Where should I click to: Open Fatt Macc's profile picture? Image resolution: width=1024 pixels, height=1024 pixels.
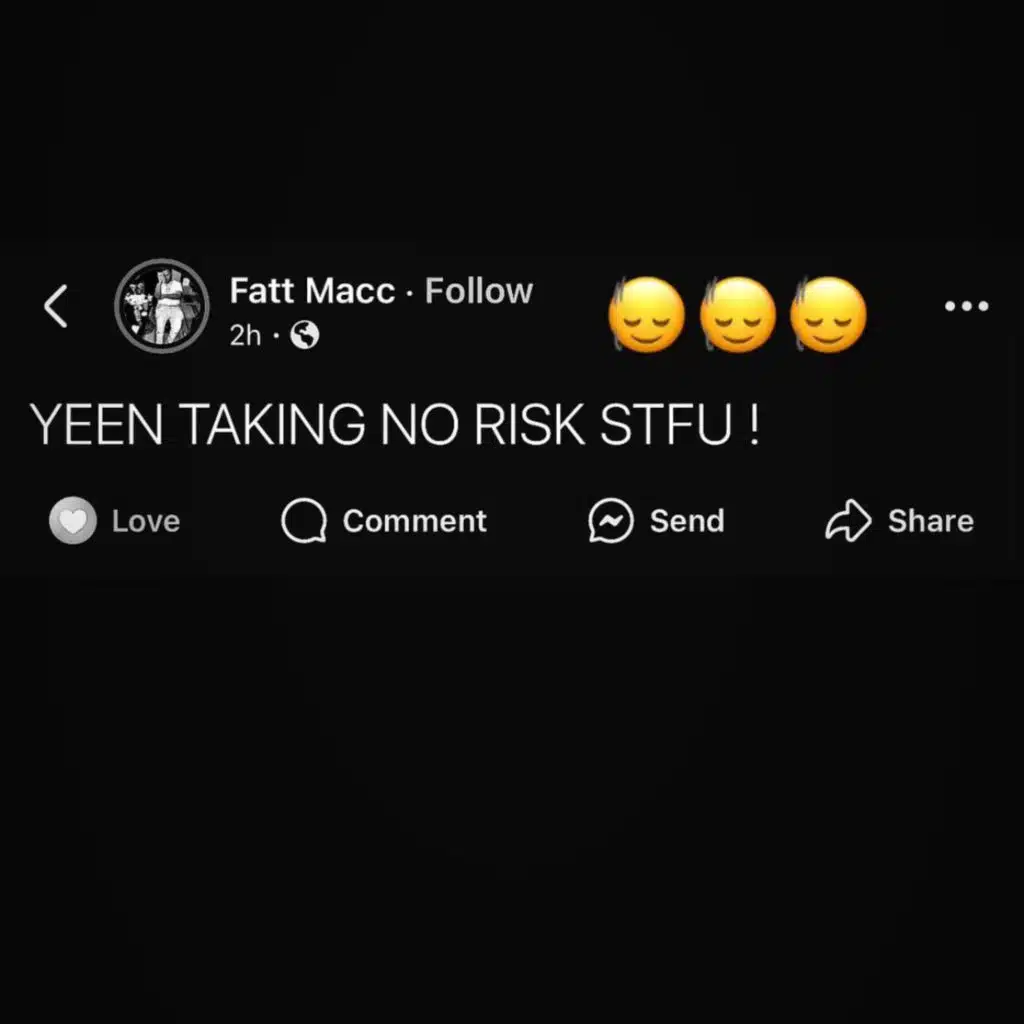[x=162, y=306]
